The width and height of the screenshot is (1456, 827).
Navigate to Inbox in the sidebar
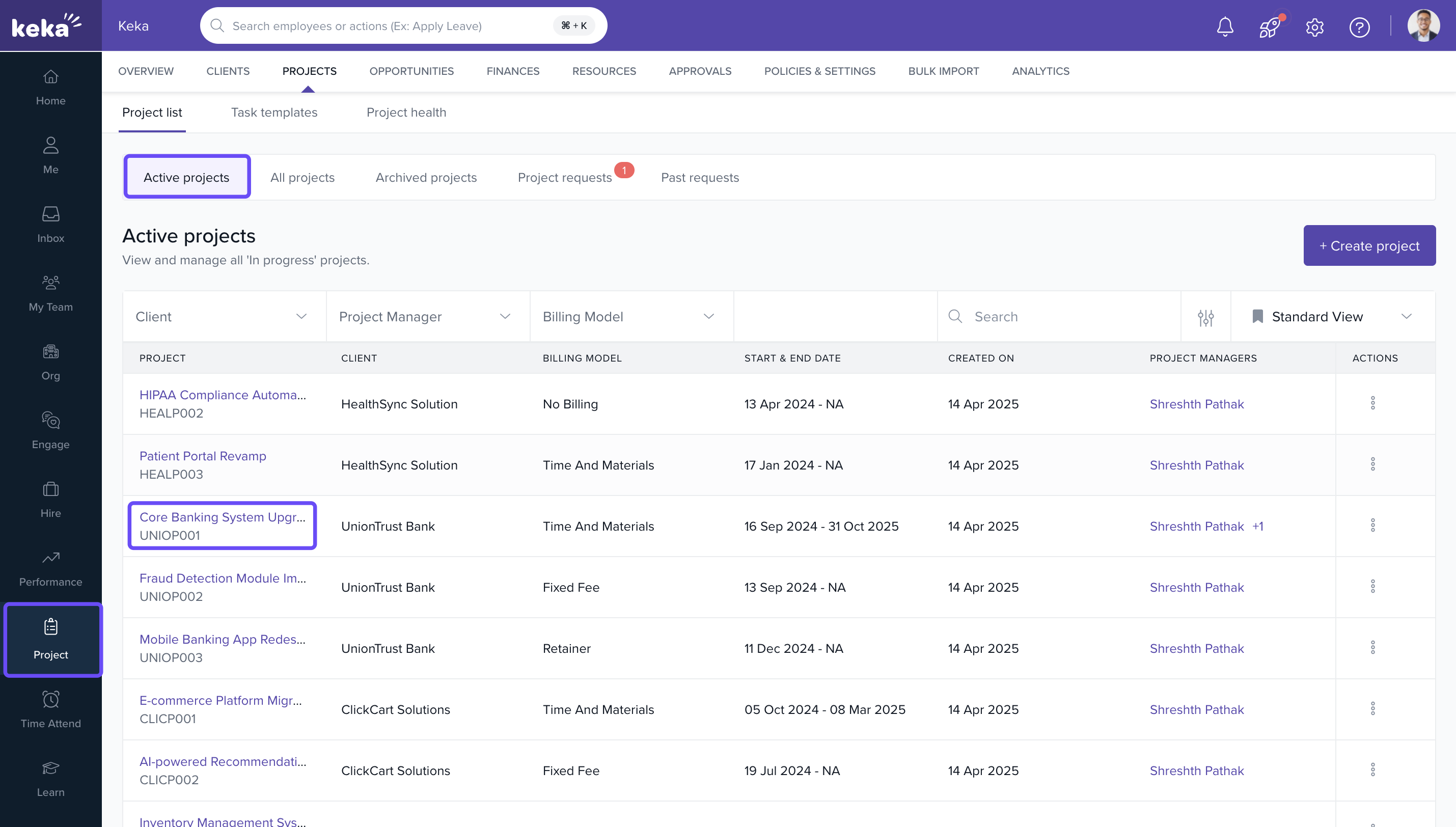tap(50, 225)
